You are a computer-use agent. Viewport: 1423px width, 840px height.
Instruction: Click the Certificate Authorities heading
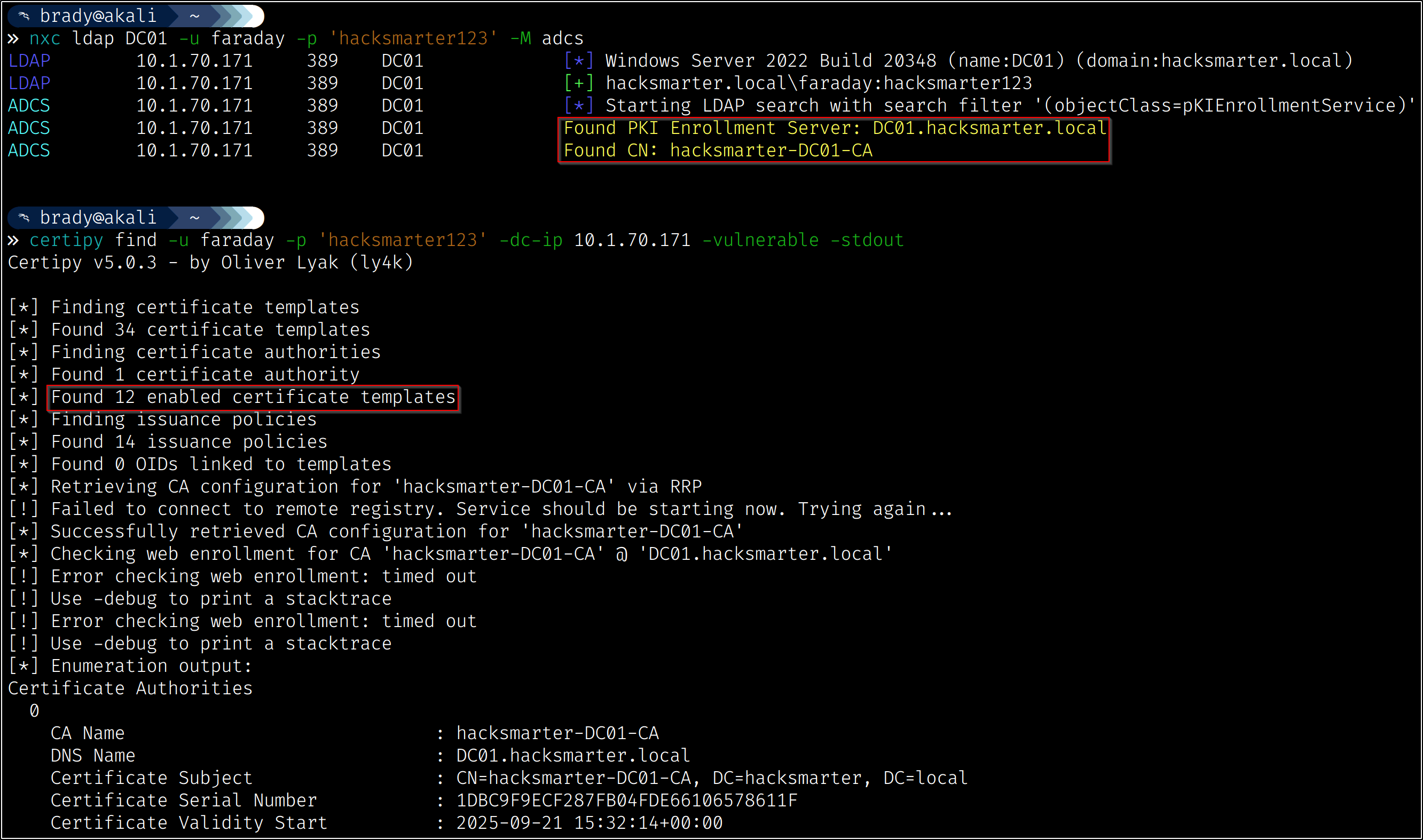coord(130,688)
